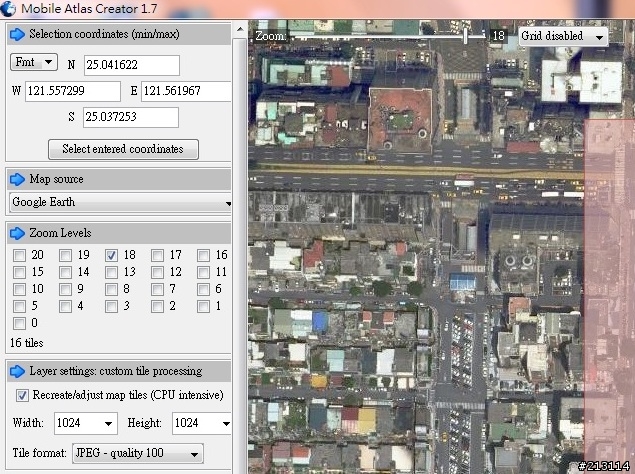Viewport: 635px width, 474px height.
Task: Open Tile format JPEG quality dropdown
Action: 138,453
